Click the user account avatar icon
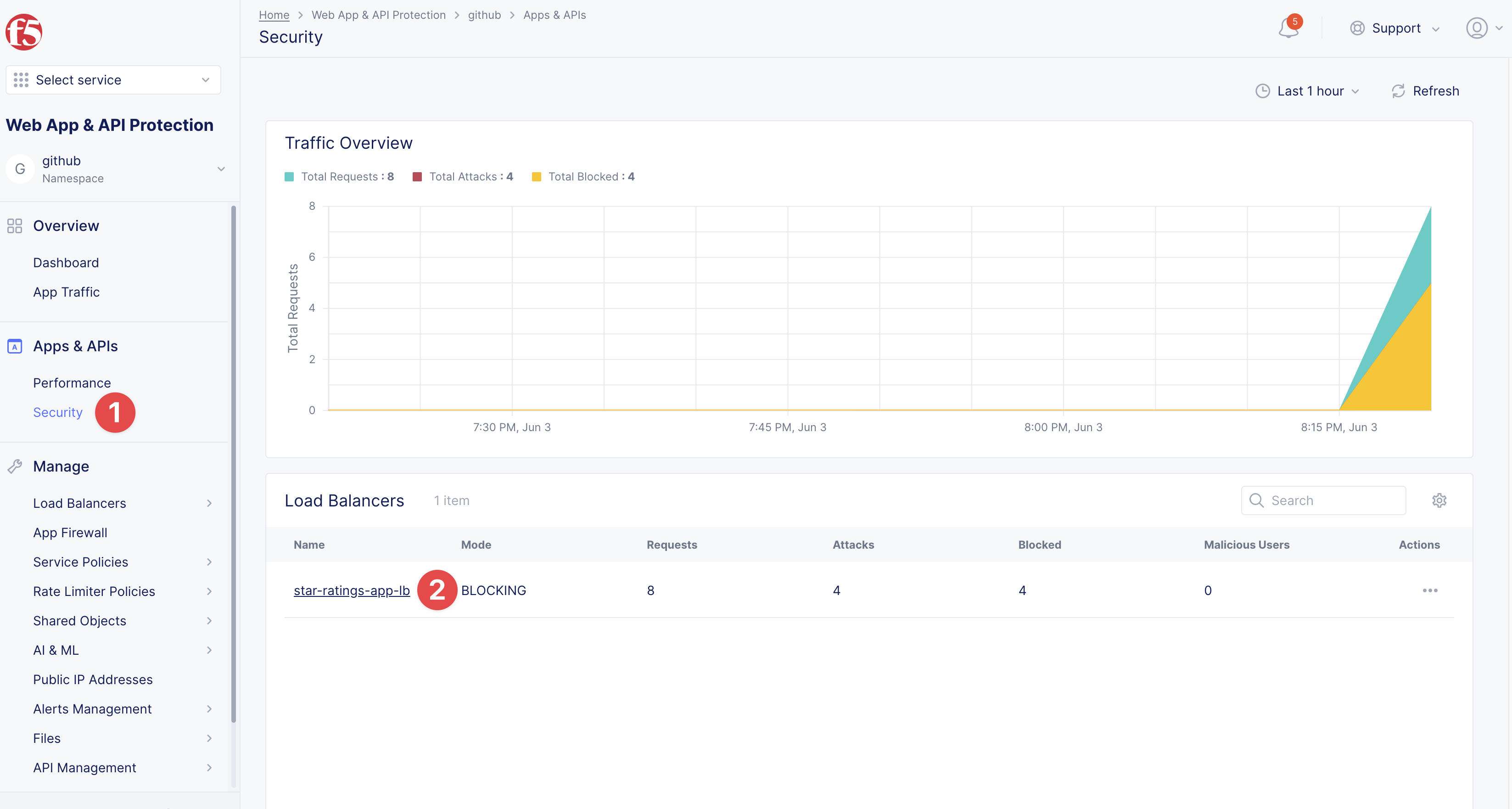This screenshot has width=1512, height=809. pyautogui.click(x=1476, y=28)
